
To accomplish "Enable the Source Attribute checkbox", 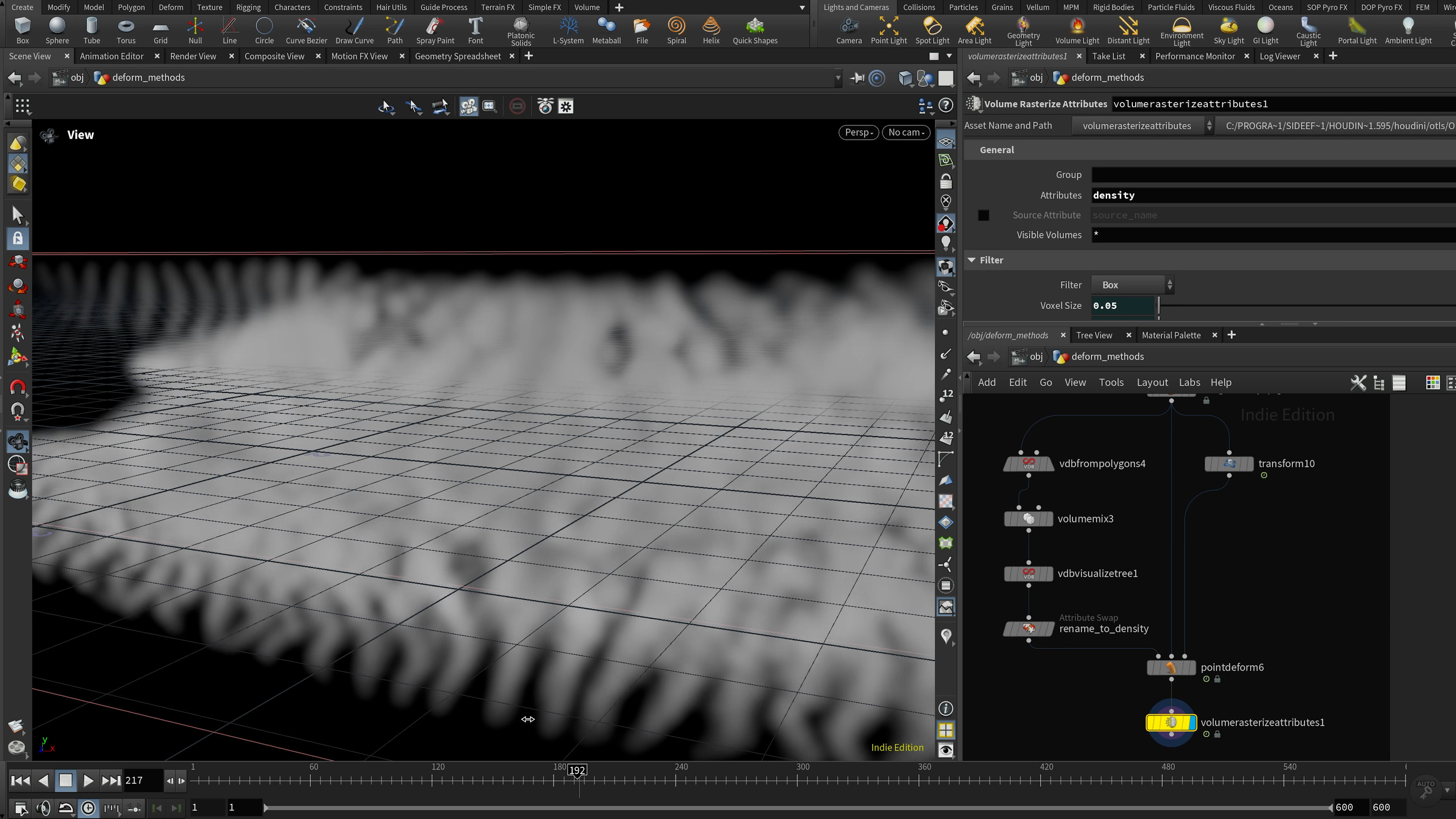I will click(x=984, y=215).
